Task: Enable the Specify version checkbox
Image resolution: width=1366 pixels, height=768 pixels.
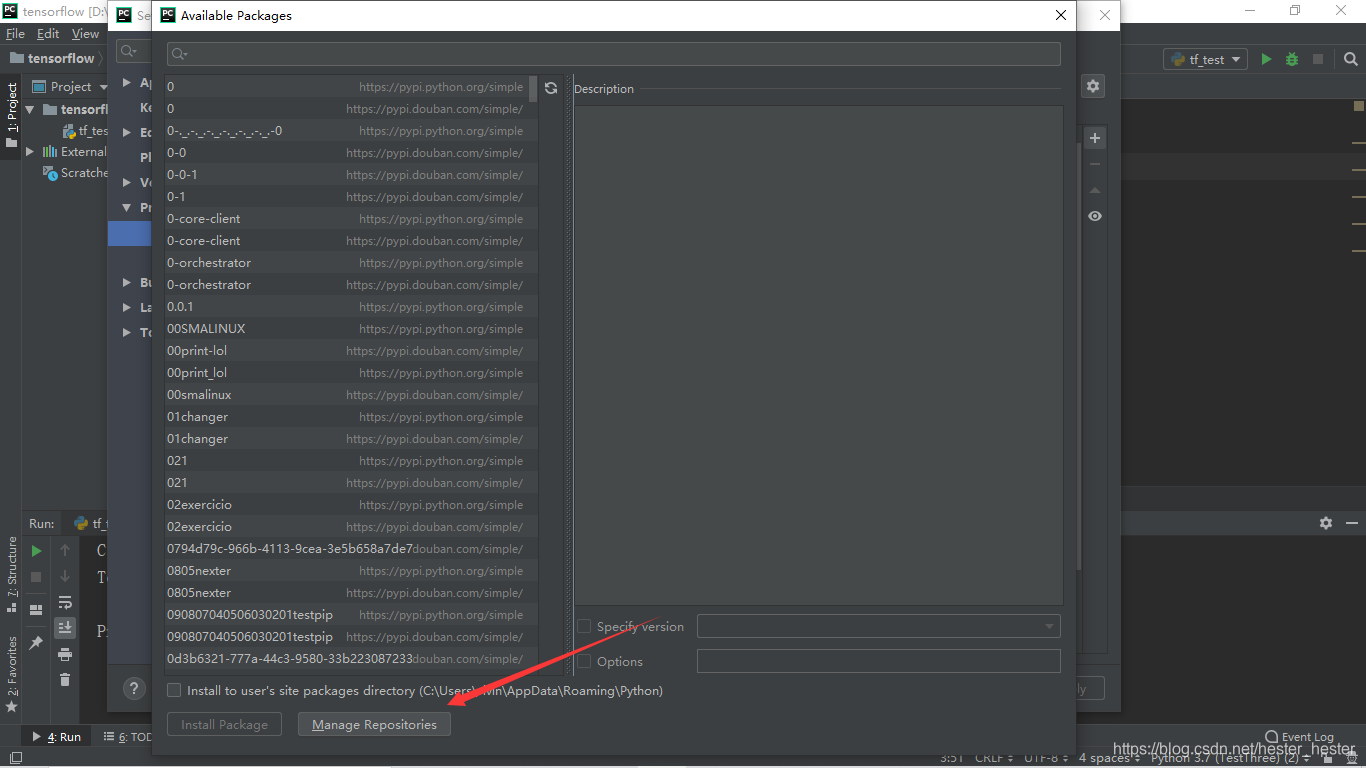Action: 584,626
